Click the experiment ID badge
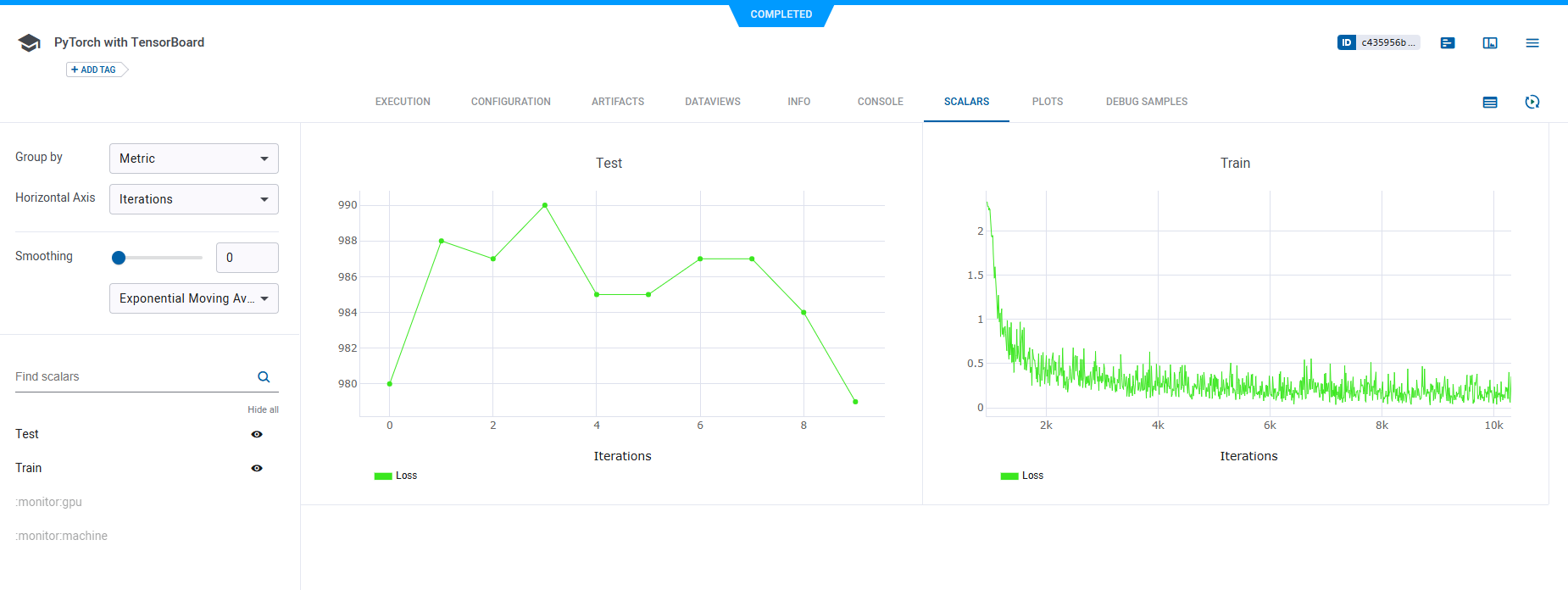This screenshot has height=590, width=1568. coord(1378,42)
